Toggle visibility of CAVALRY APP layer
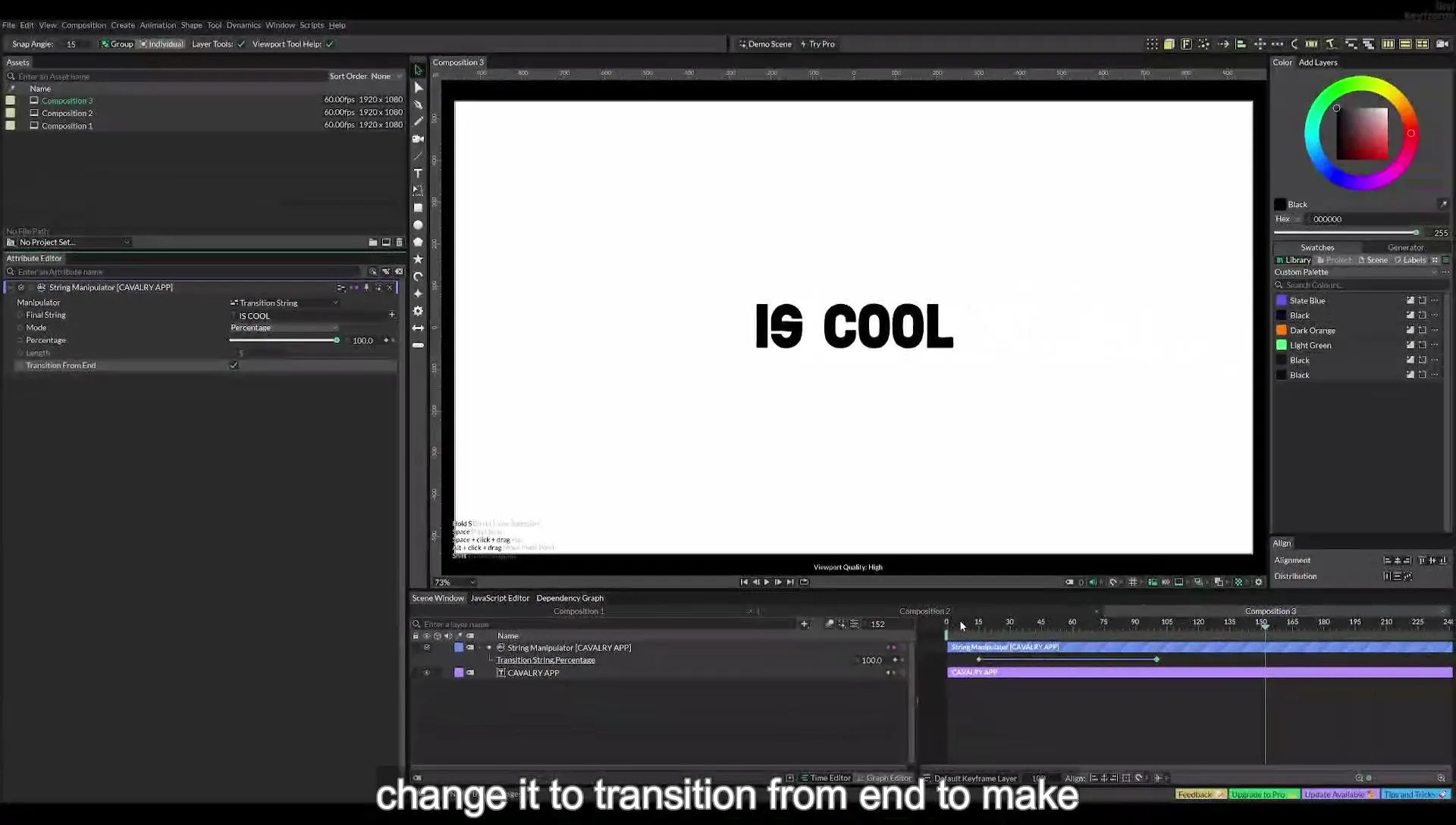This screenshot has height=825, width=1456. coord(427,673)
